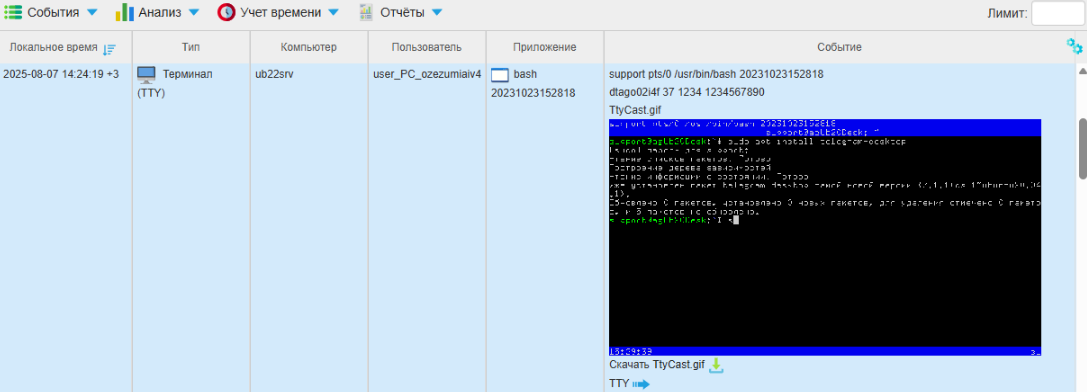The width and height of the screenshot is (1087, 392).
Task: Expand the dropdown arrow next to Анализ
Action: coord(193,12)
